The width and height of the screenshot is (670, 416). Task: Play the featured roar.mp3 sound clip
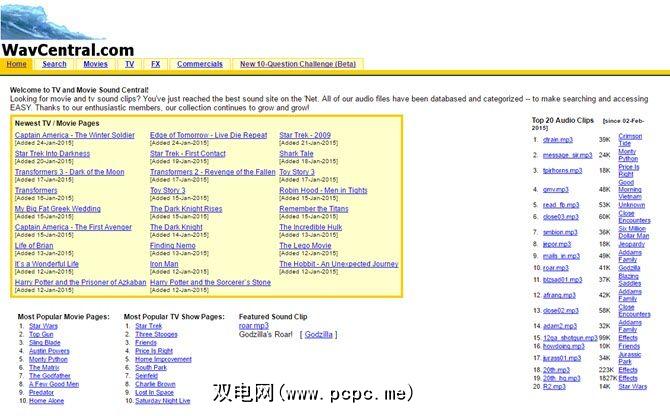click(x=254, y=325)
